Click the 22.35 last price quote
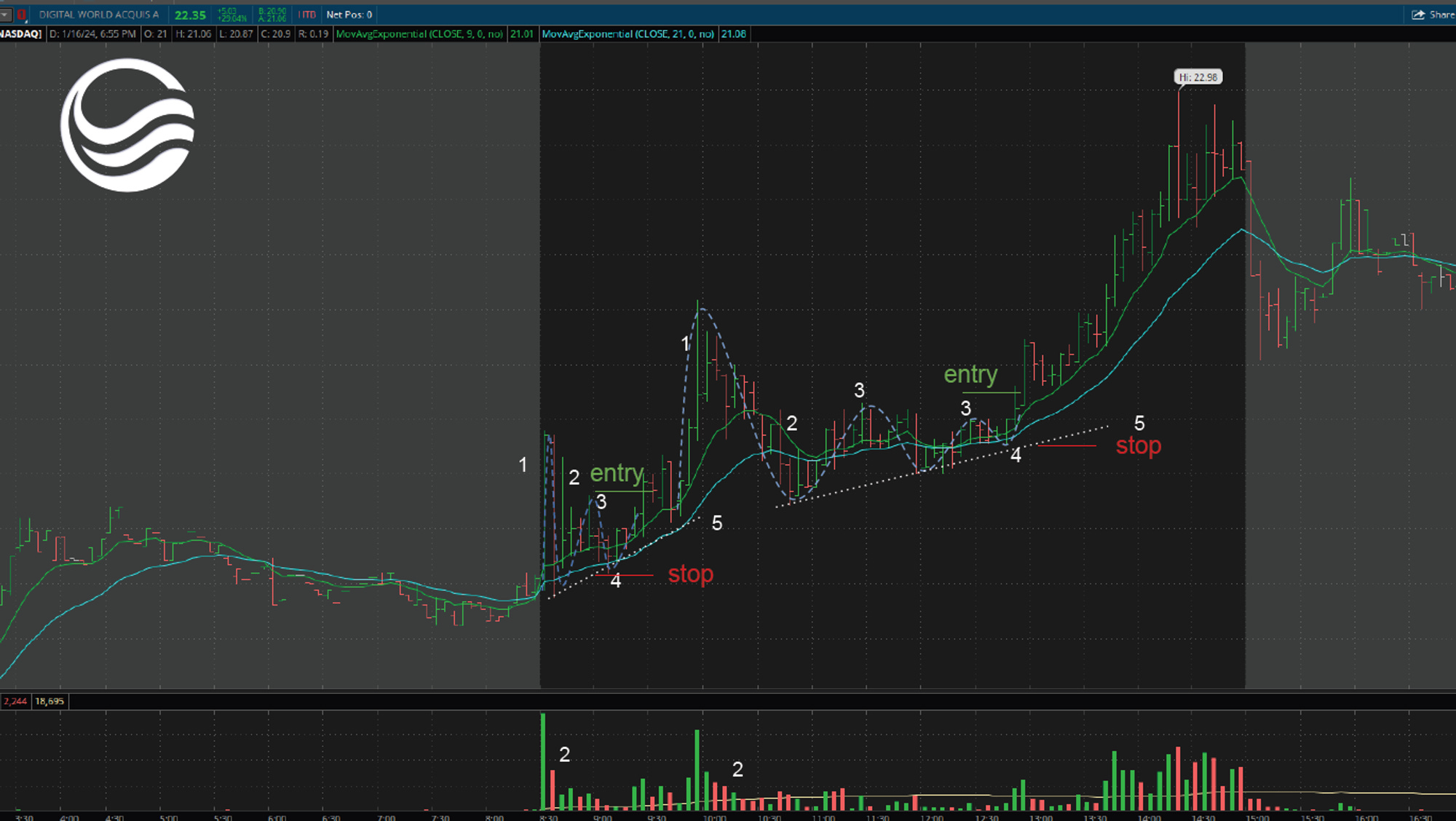 click(189, 14)
